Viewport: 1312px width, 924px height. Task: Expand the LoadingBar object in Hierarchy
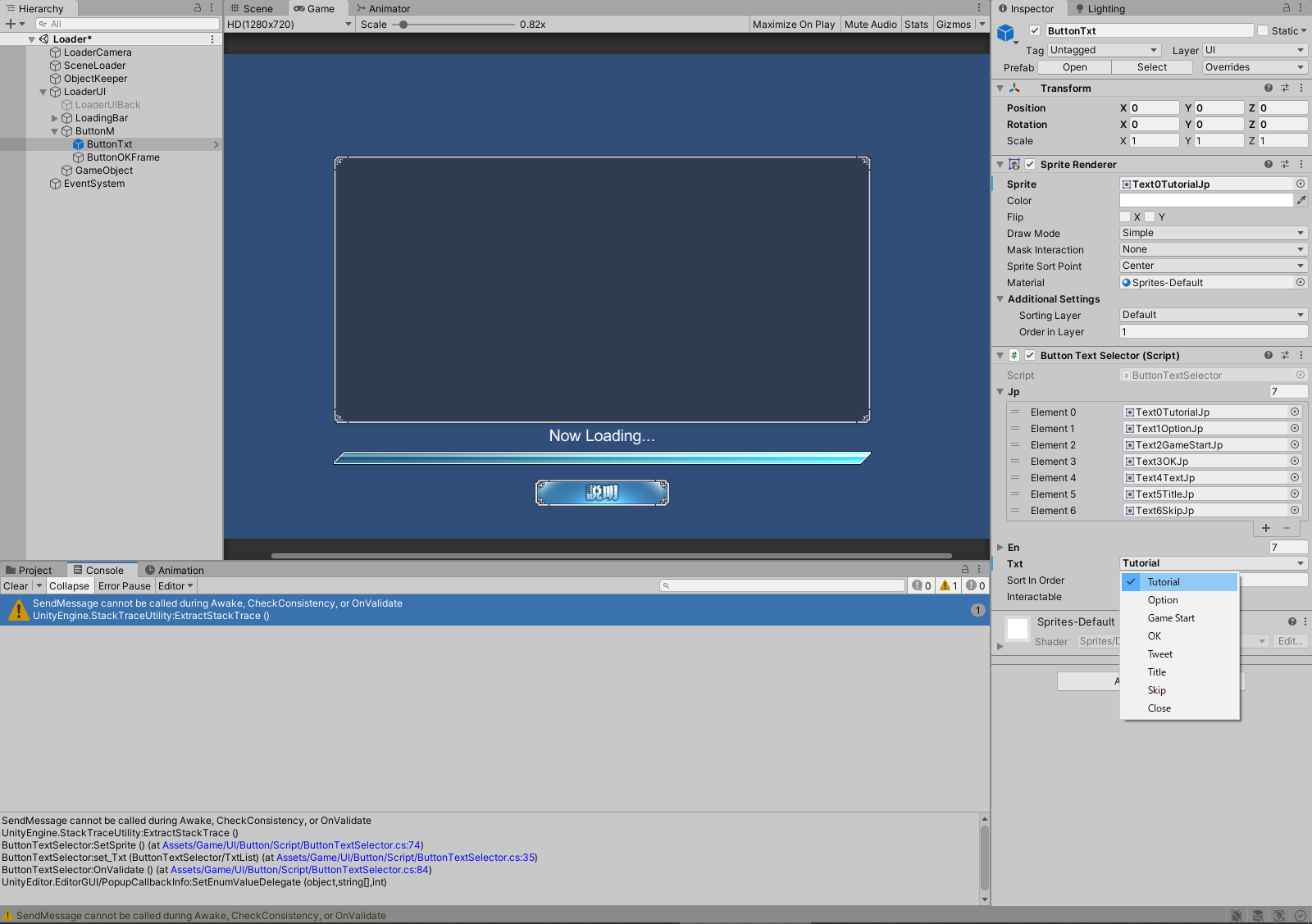pyautogui.click(x=55, y=118)
